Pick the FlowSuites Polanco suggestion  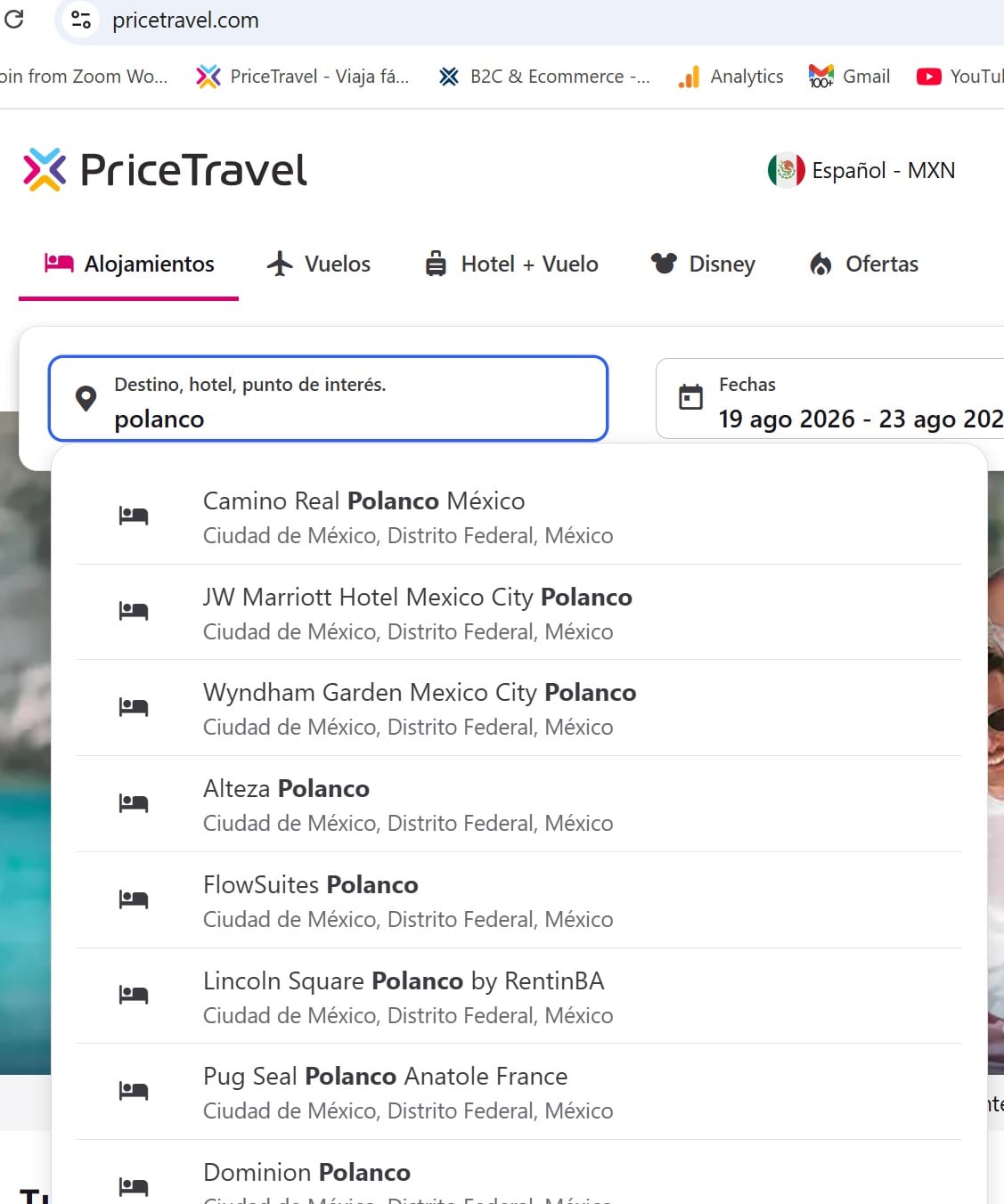pyautogui.click(x=519, y=900)
